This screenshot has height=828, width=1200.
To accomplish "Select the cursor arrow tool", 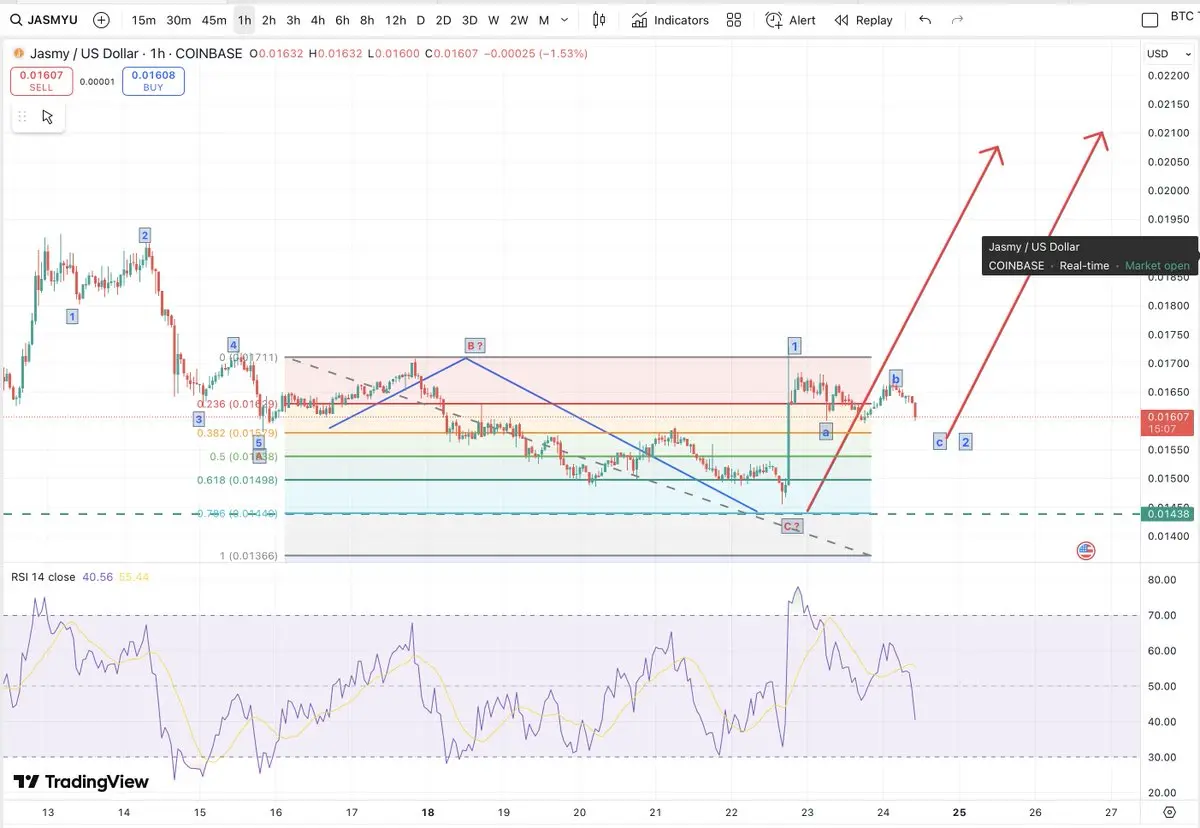I will tap(48, 117).
